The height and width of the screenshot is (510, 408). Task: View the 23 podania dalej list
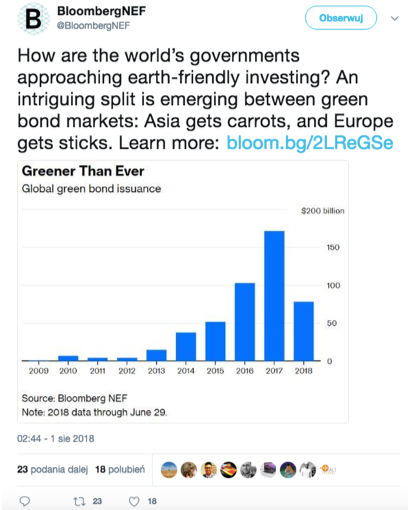pyautogui.click(x=53, y=469)
